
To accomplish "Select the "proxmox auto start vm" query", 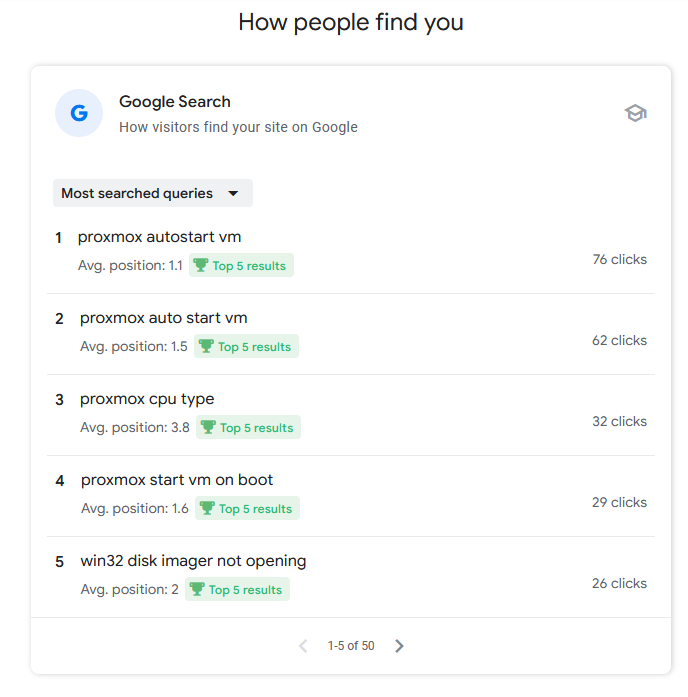I will point(163,318).
